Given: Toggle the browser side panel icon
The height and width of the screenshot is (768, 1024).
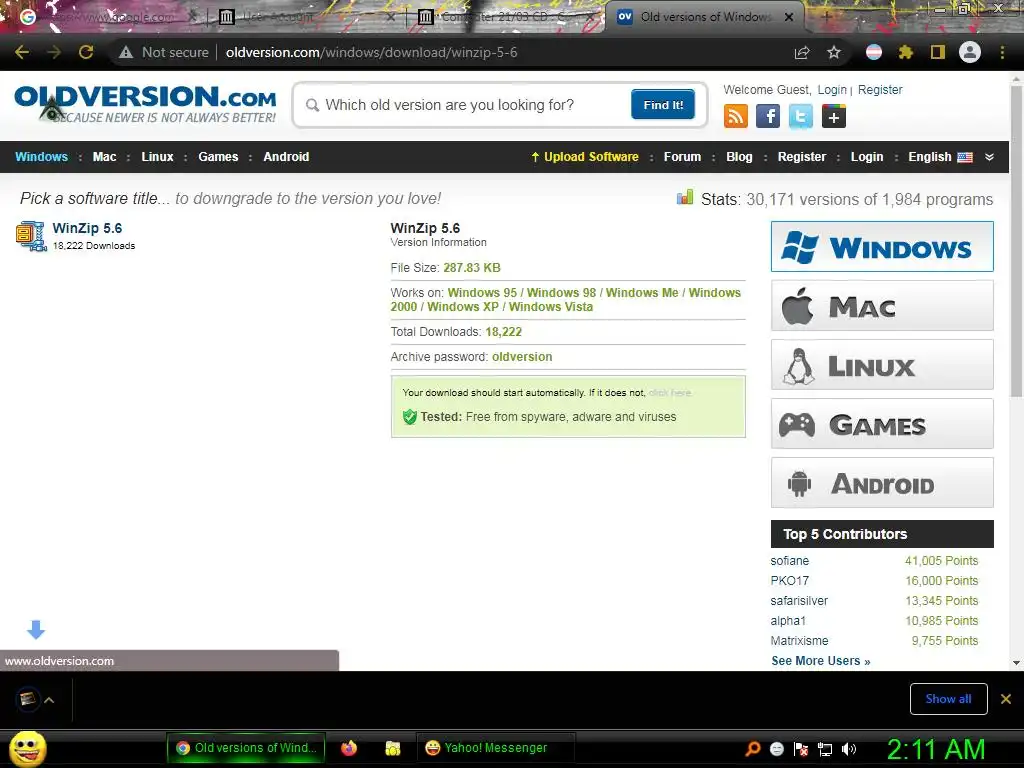Looking at the screenshot, I should click(938, 52).
